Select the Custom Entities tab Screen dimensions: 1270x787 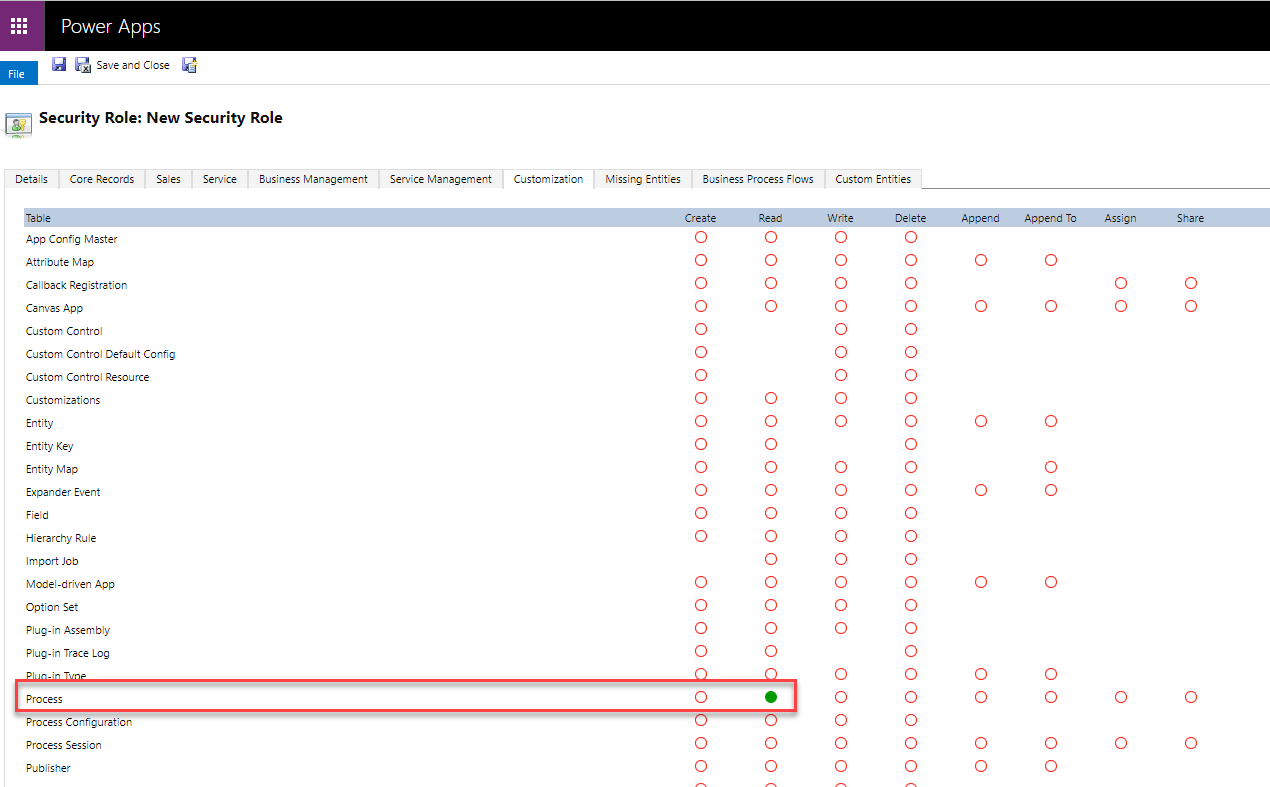tap(872, 179)
